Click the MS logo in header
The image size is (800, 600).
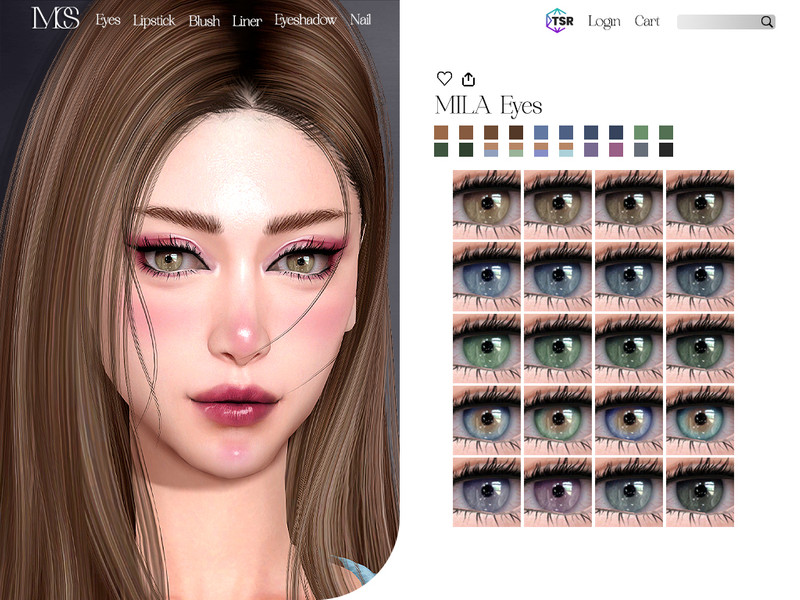click(55, 19)
